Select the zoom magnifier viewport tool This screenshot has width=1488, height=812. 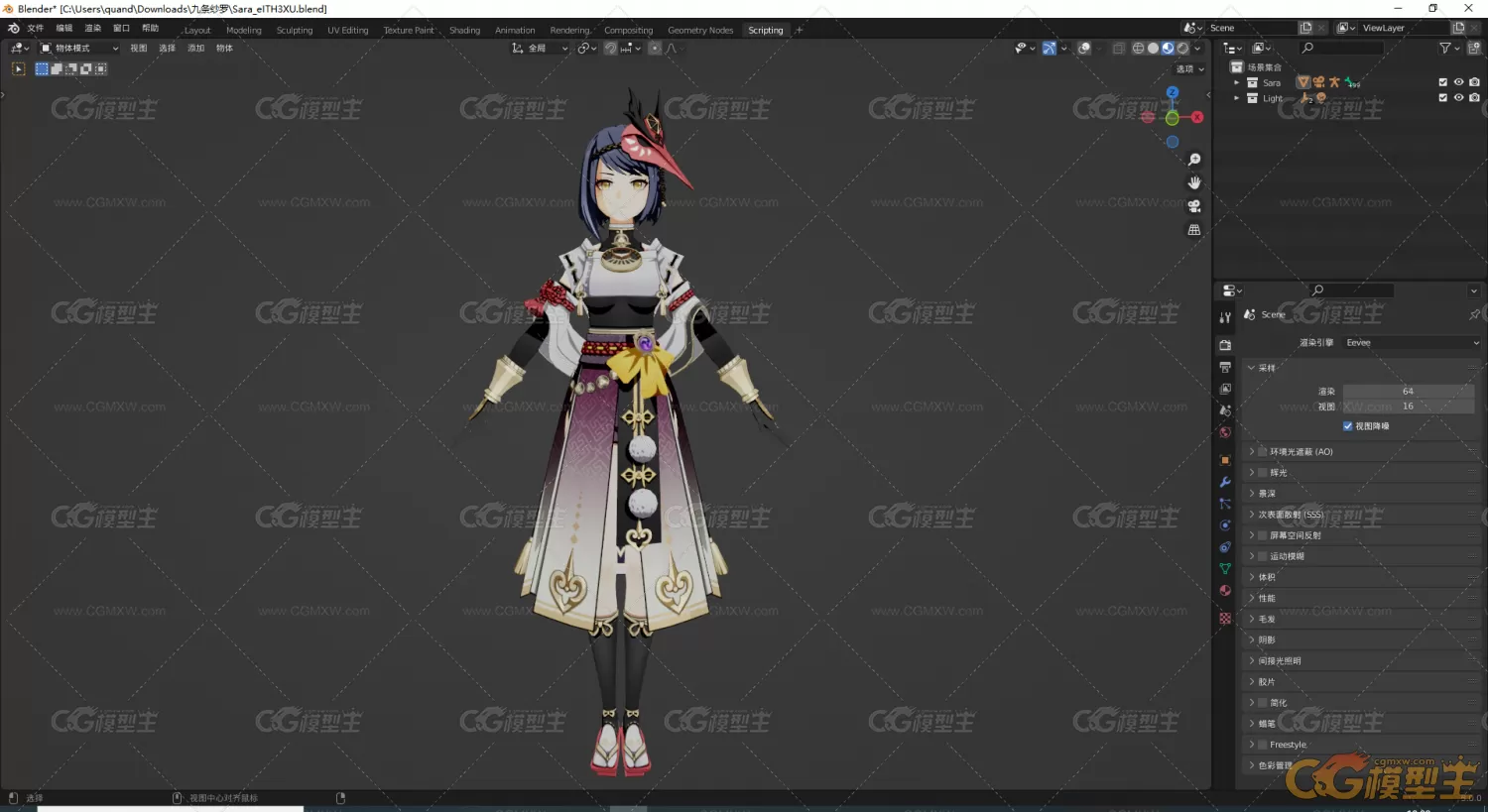1194,160
